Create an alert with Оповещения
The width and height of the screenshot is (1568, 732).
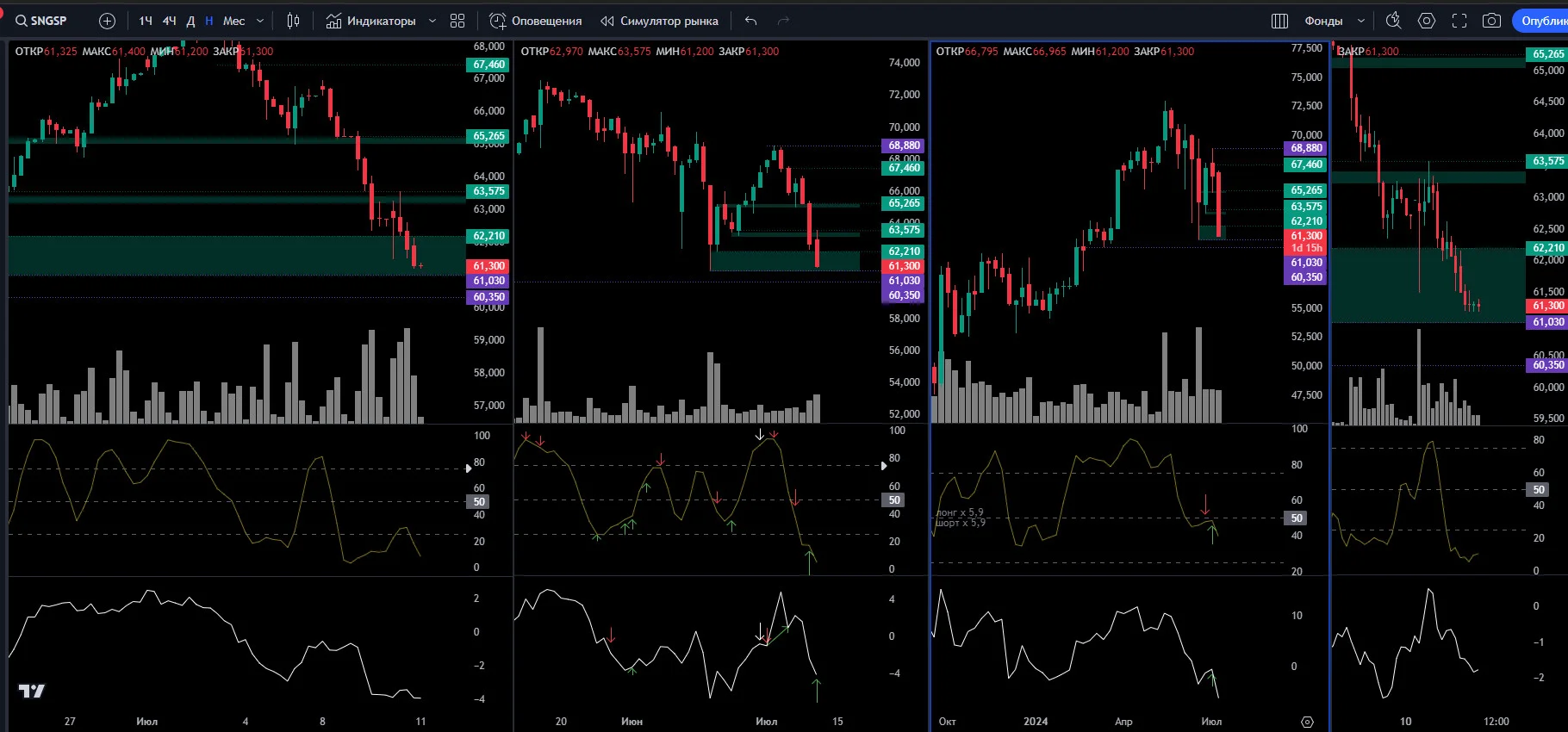tap(536, 21)
